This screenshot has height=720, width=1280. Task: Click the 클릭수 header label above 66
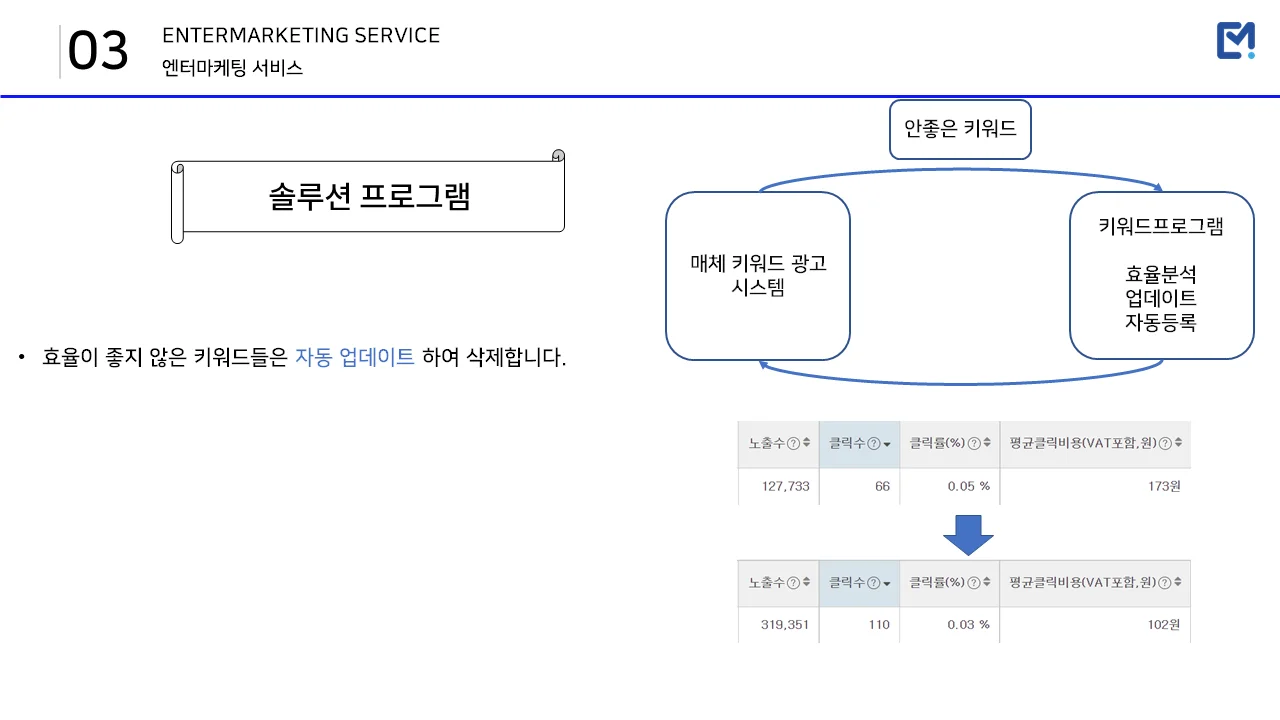847,443
